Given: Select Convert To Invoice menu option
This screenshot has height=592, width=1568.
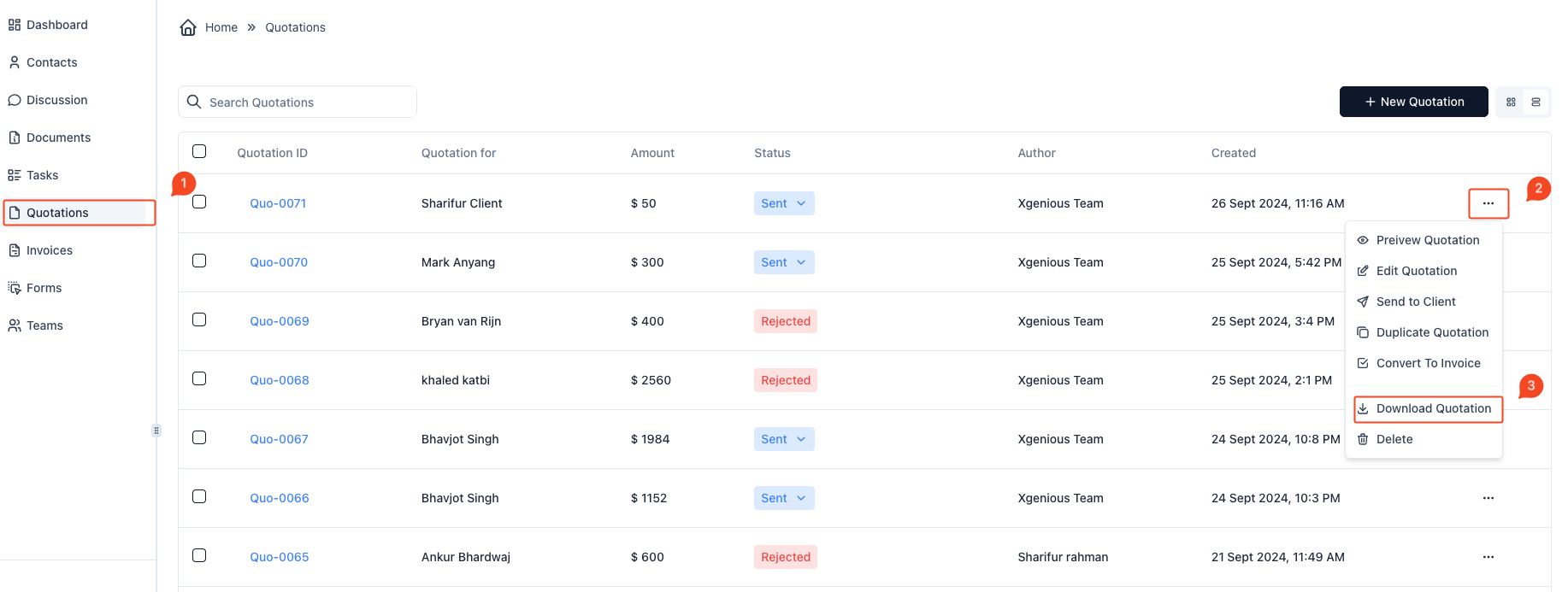Looking at the screenshot, I should [x=1427, y=363].
